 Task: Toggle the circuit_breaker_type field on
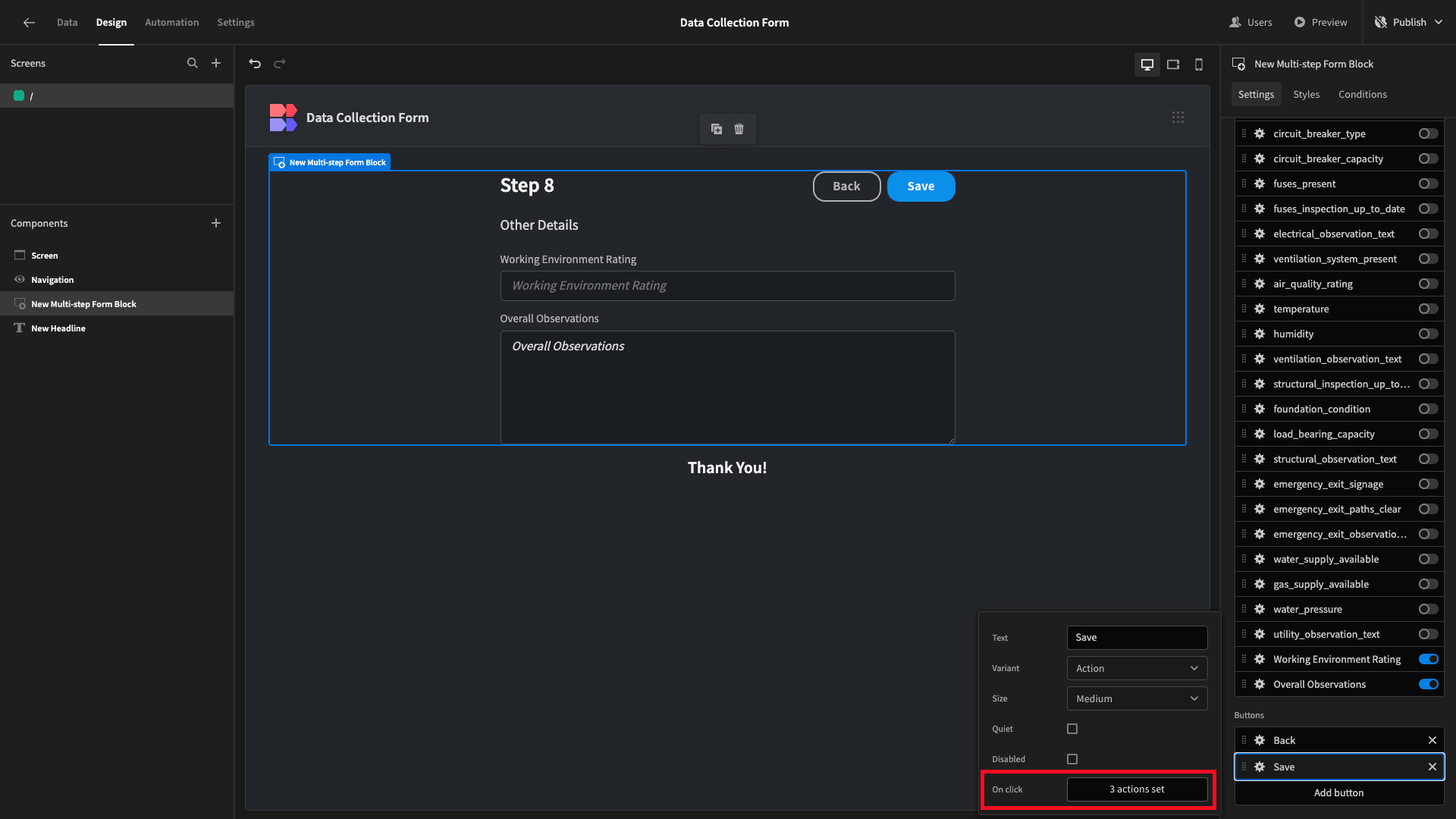pos(1429,133)
